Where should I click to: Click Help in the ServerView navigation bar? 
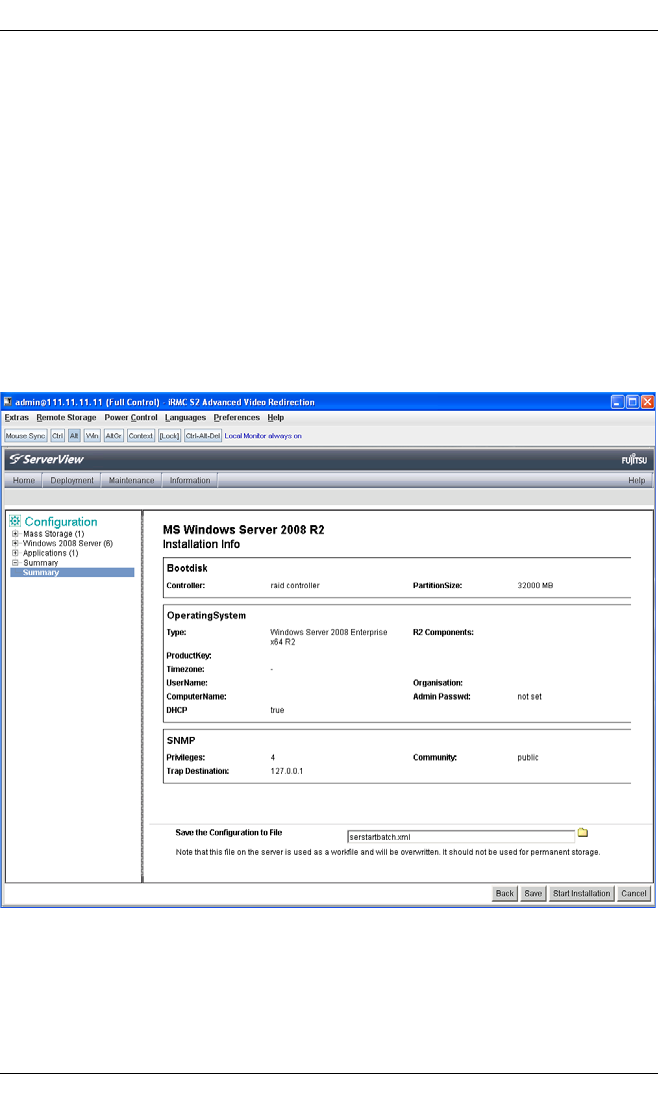(x=637, y=481)
